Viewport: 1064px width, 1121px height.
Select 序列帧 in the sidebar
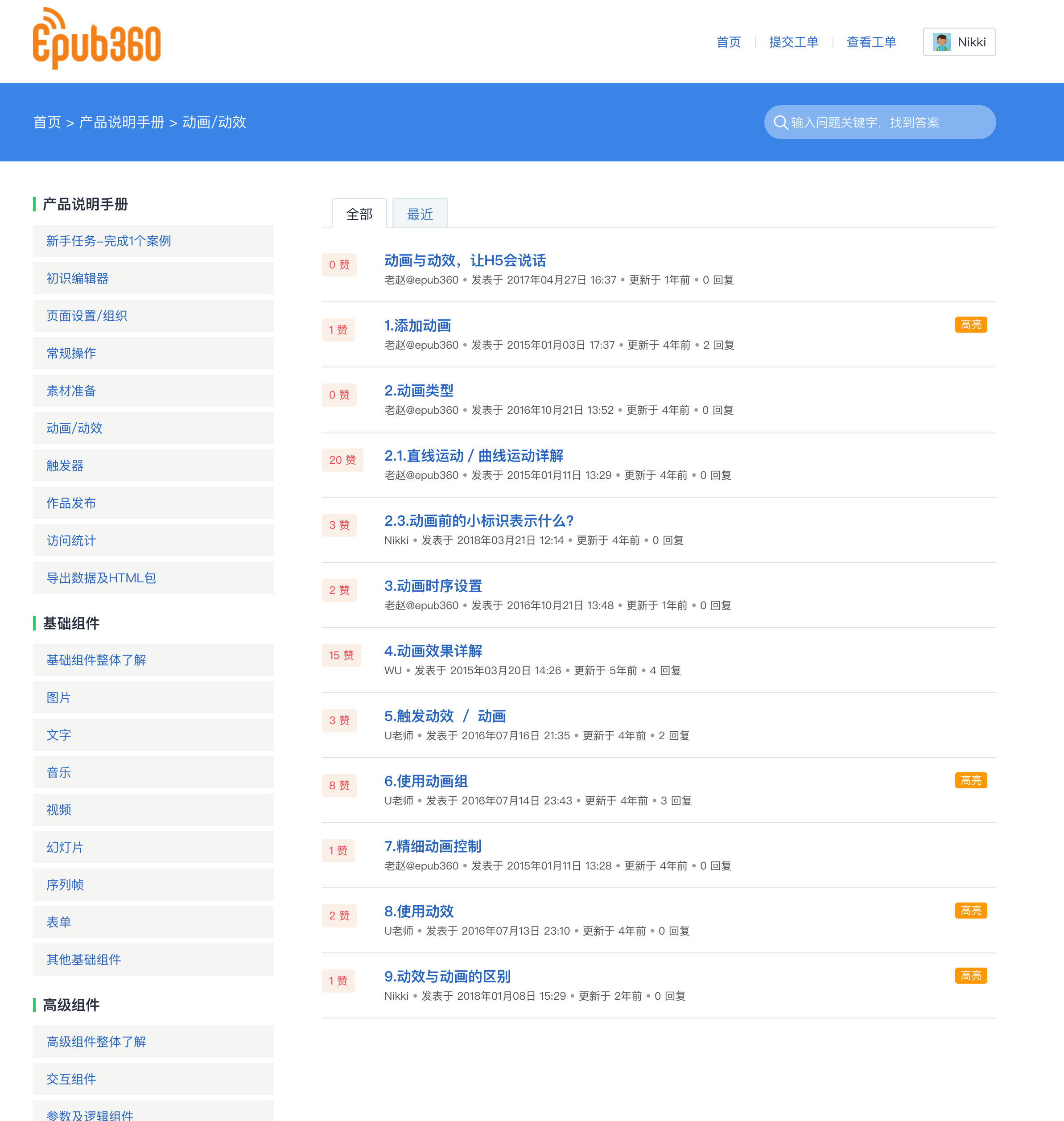(153, 885)
